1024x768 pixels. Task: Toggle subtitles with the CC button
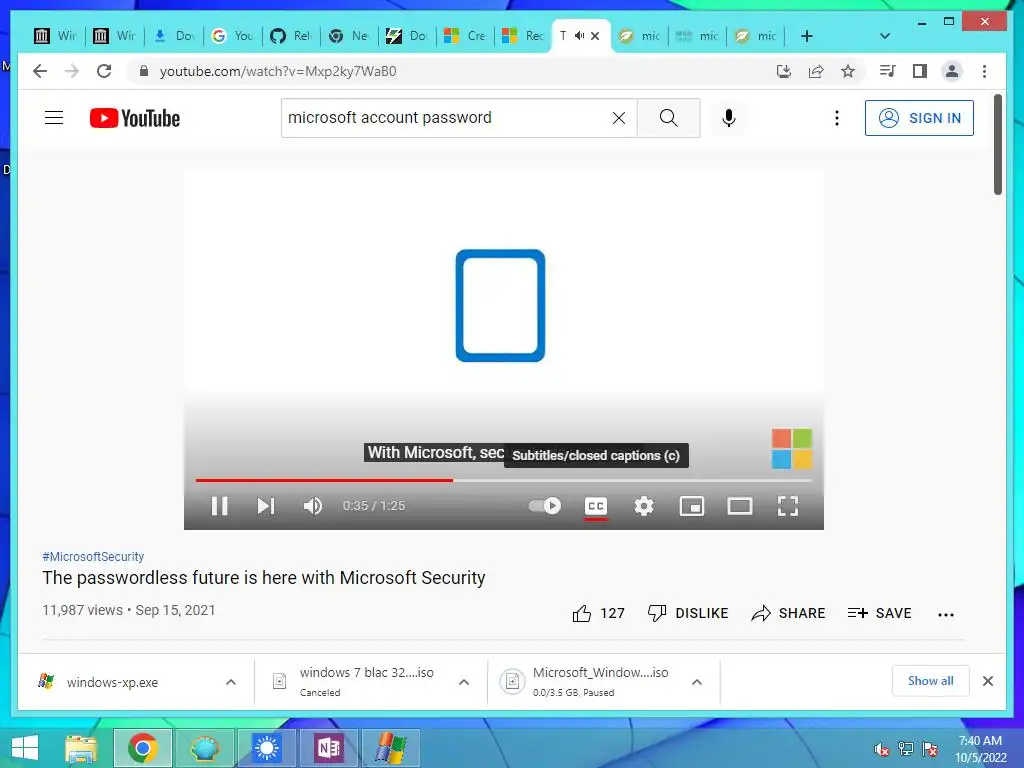tap(596, 506)
